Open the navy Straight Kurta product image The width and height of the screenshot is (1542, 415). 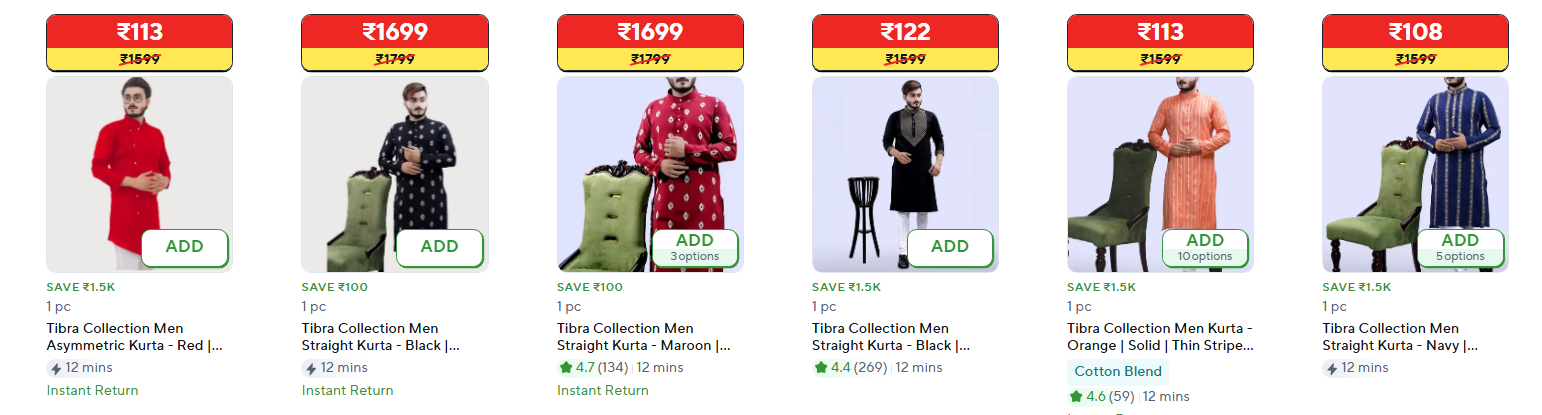click(1415, 174)
